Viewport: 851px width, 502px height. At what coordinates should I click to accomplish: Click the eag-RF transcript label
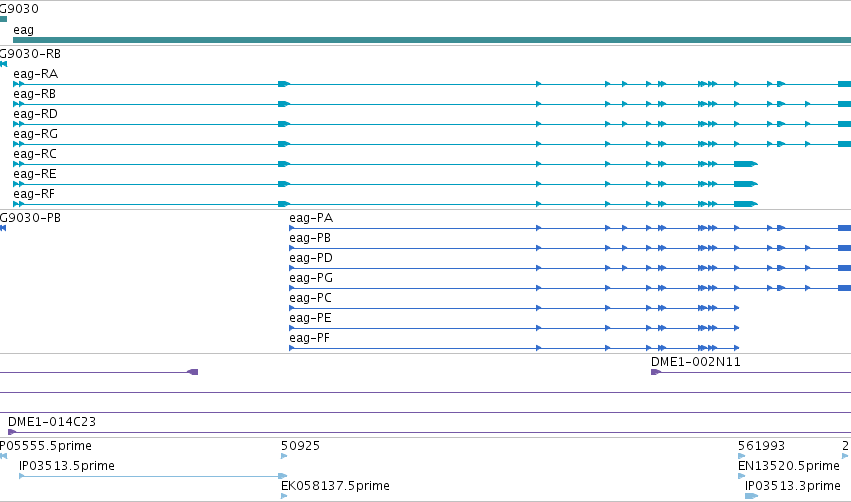34,194
